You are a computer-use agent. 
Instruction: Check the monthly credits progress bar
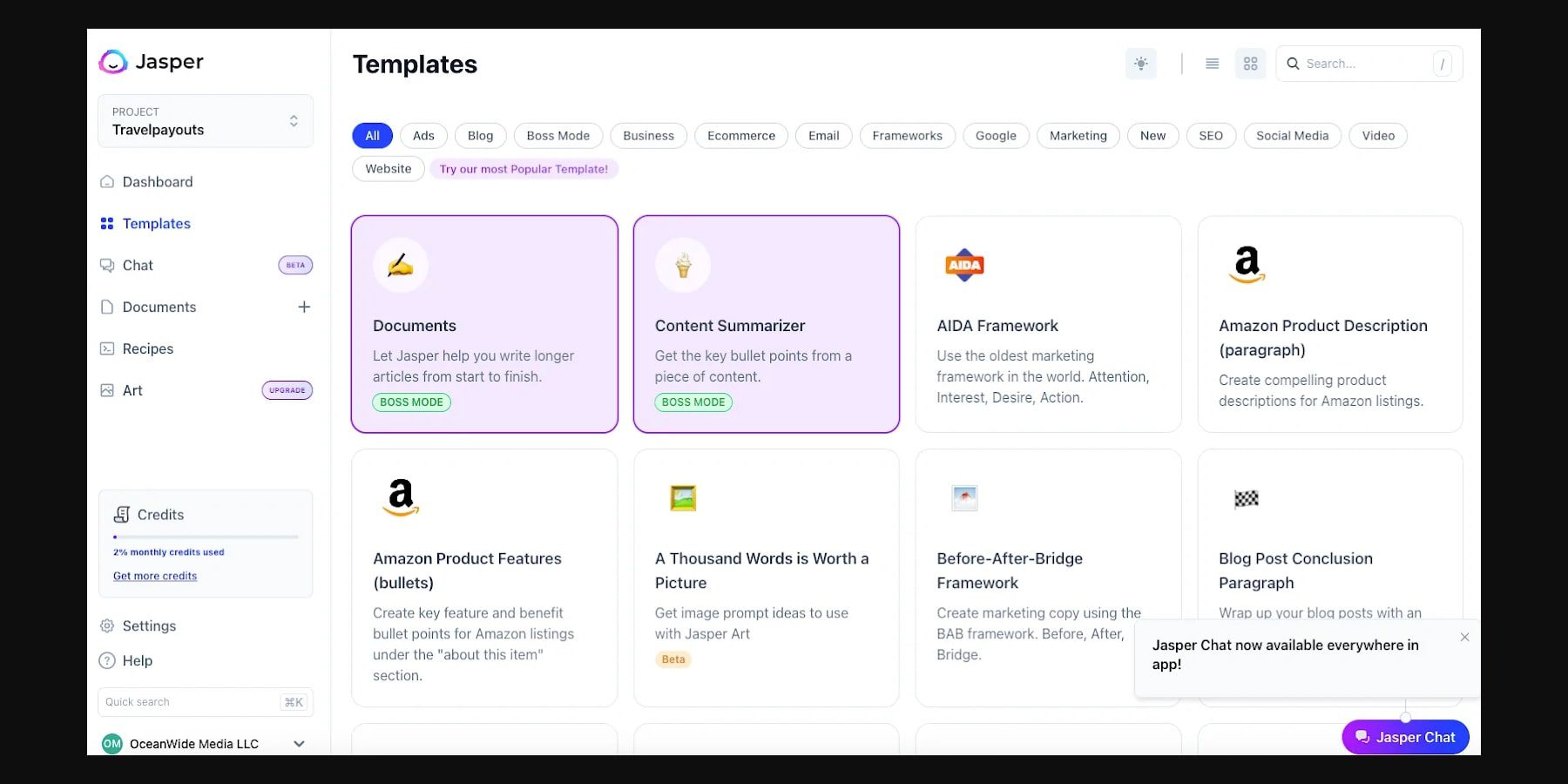click(x=206, y=537)
